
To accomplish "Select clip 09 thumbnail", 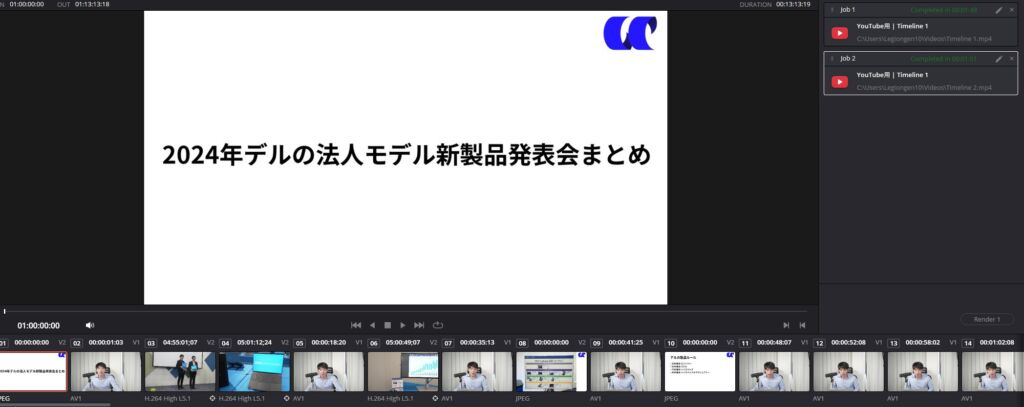I will pos(626,372).
